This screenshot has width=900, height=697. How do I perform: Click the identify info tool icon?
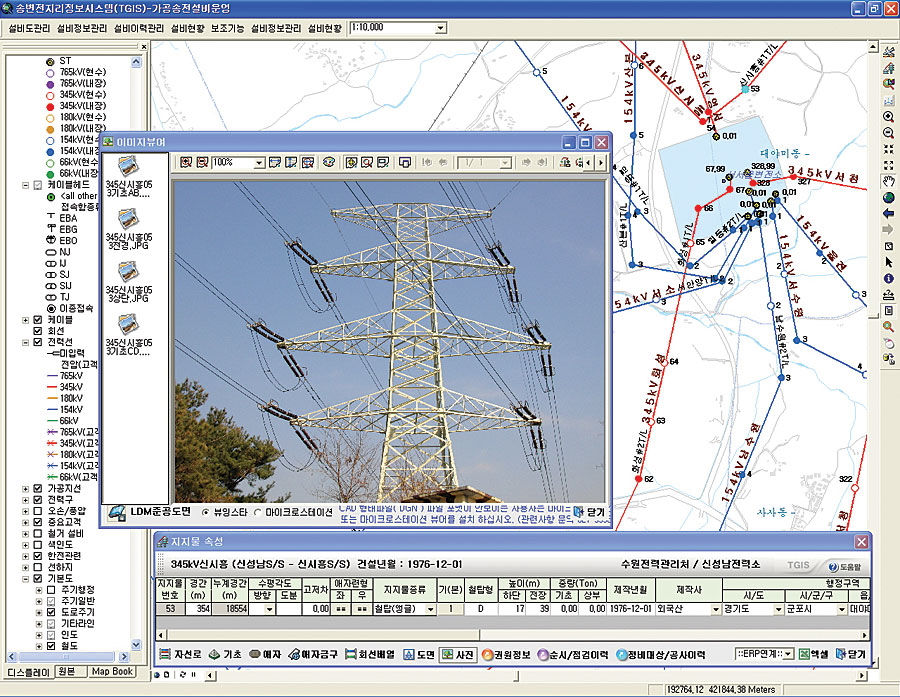pos(888,277)
